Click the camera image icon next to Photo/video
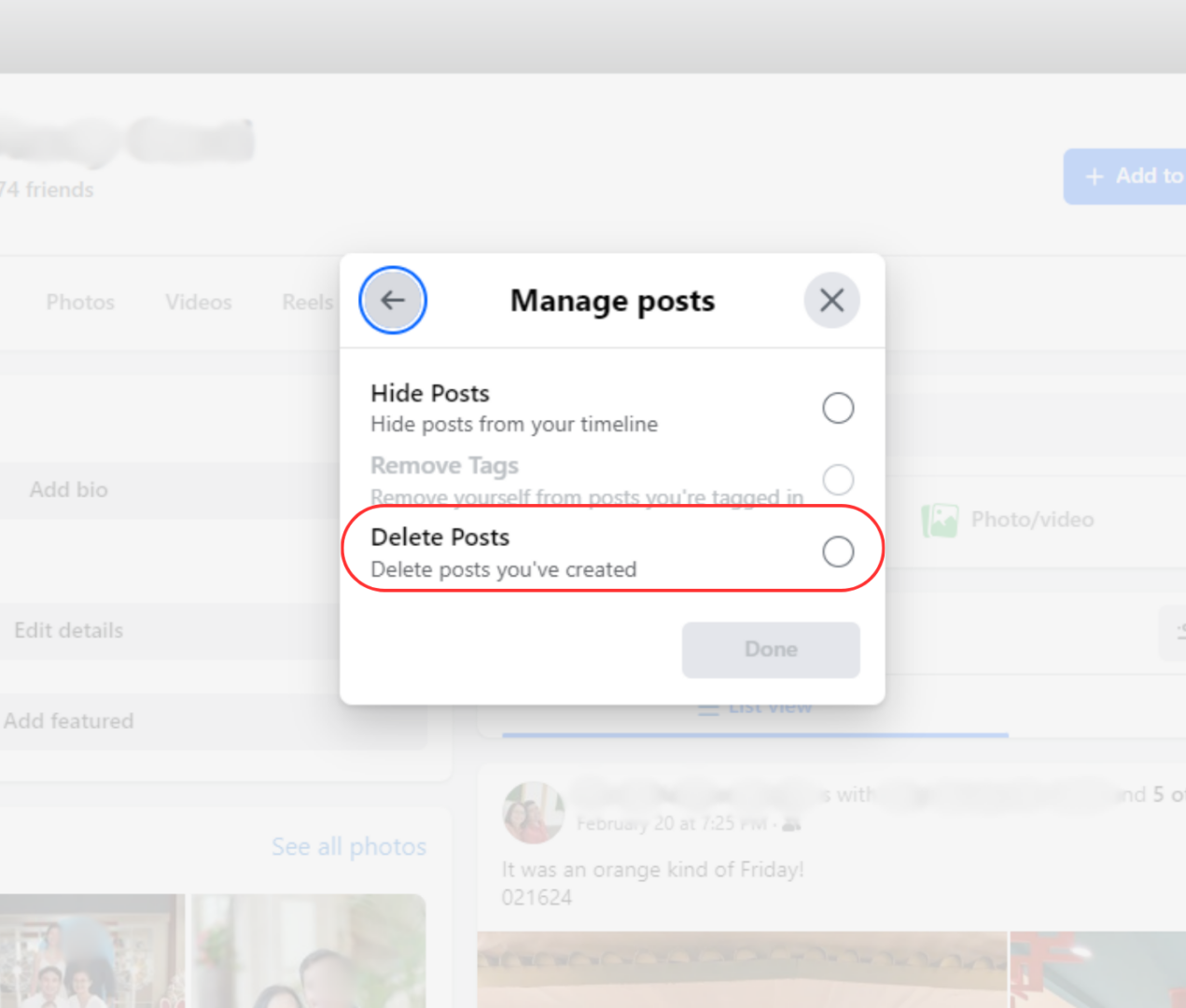This screenshot has height=1008, width=1186. (940, 519)
